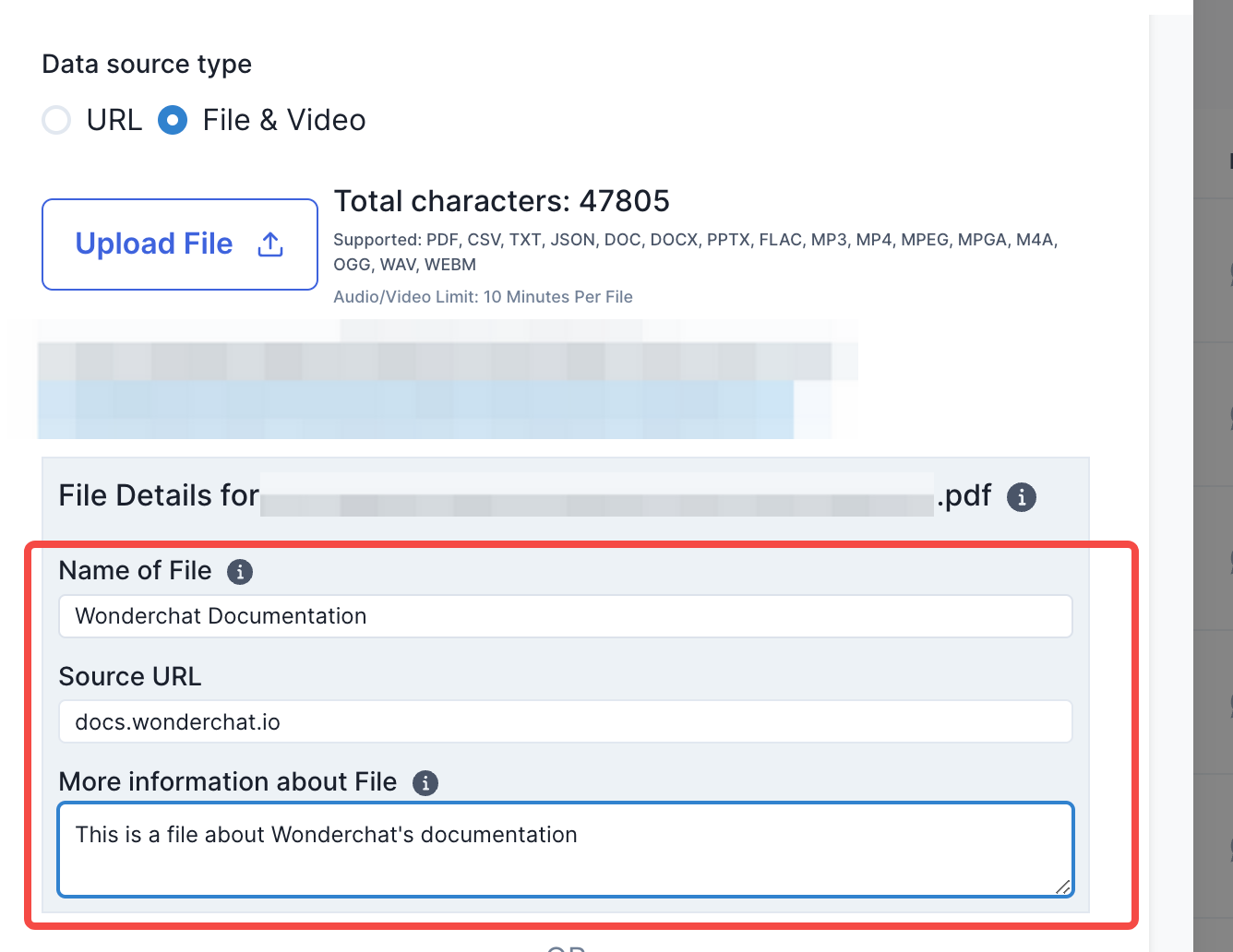Focus the More information about File textarea
Image resolution: width=1233 pixels, height=952 pixels.
coord(565,849)
